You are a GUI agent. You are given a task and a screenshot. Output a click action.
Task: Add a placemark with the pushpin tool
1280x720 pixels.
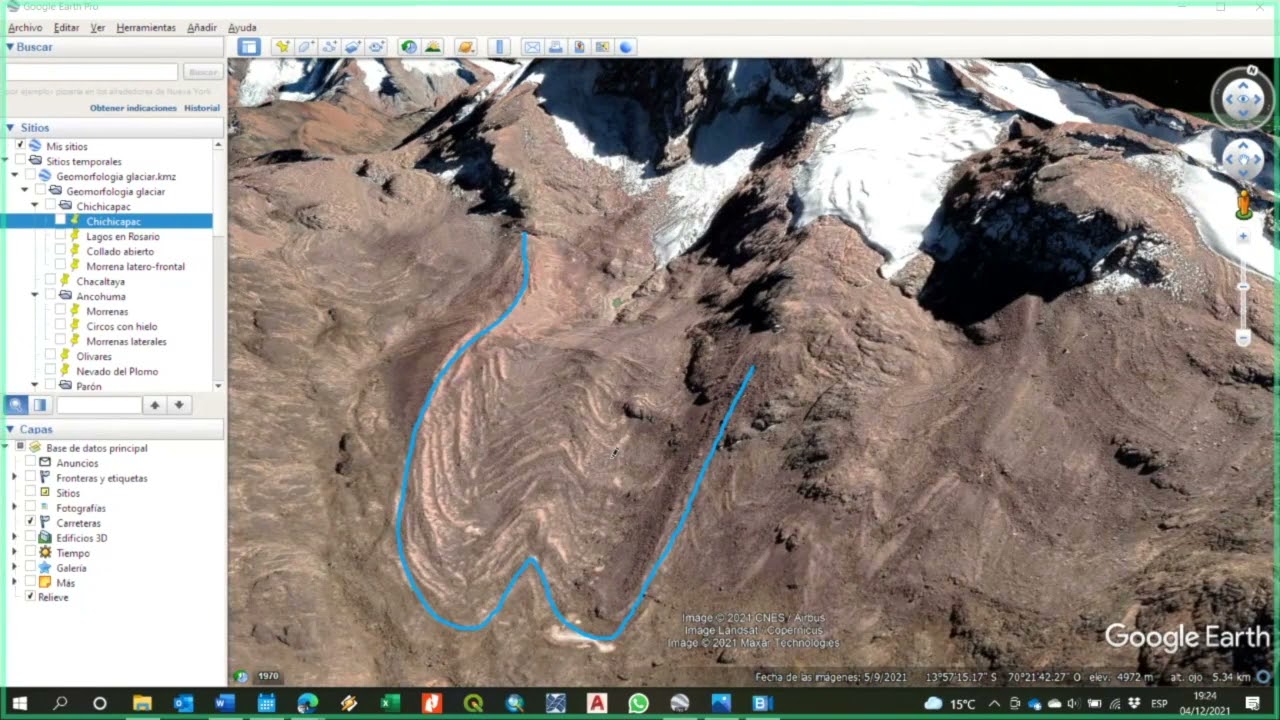coord(283,47)
